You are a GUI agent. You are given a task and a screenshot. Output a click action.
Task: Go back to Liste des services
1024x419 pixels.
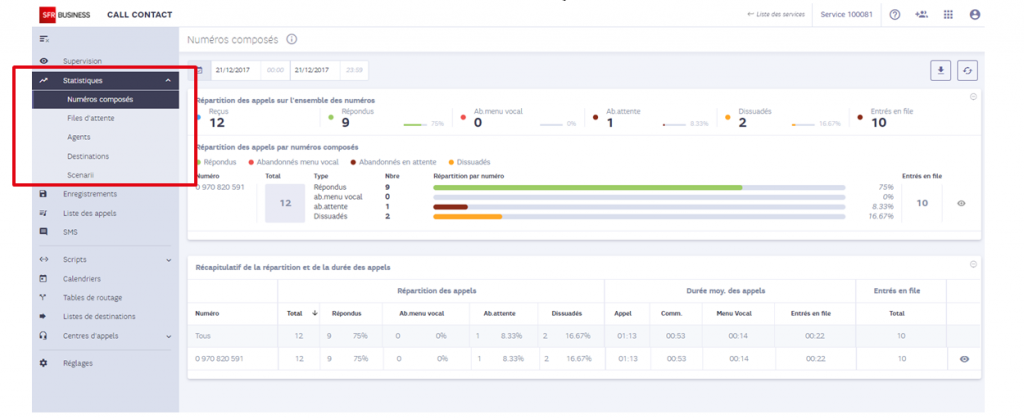[x=776, y=14]
